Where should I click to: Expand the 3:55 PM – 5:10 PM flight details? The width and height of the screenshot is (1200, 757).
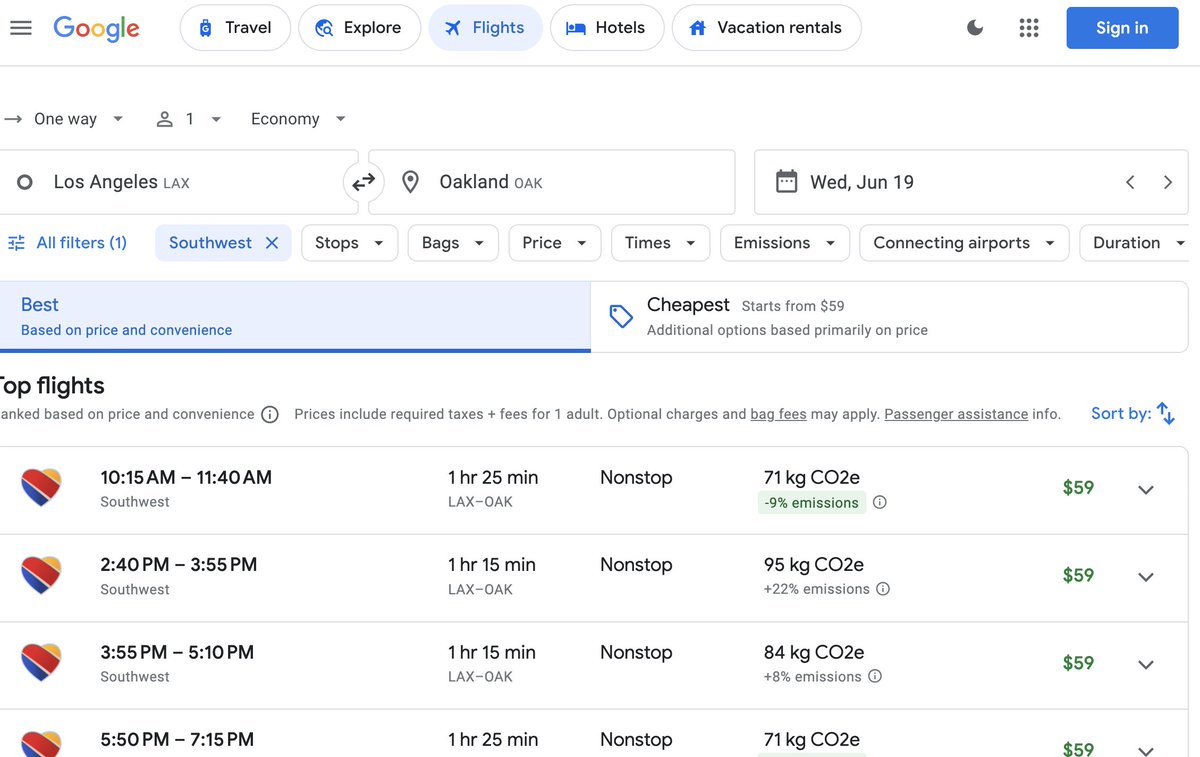pos(1146,665)
